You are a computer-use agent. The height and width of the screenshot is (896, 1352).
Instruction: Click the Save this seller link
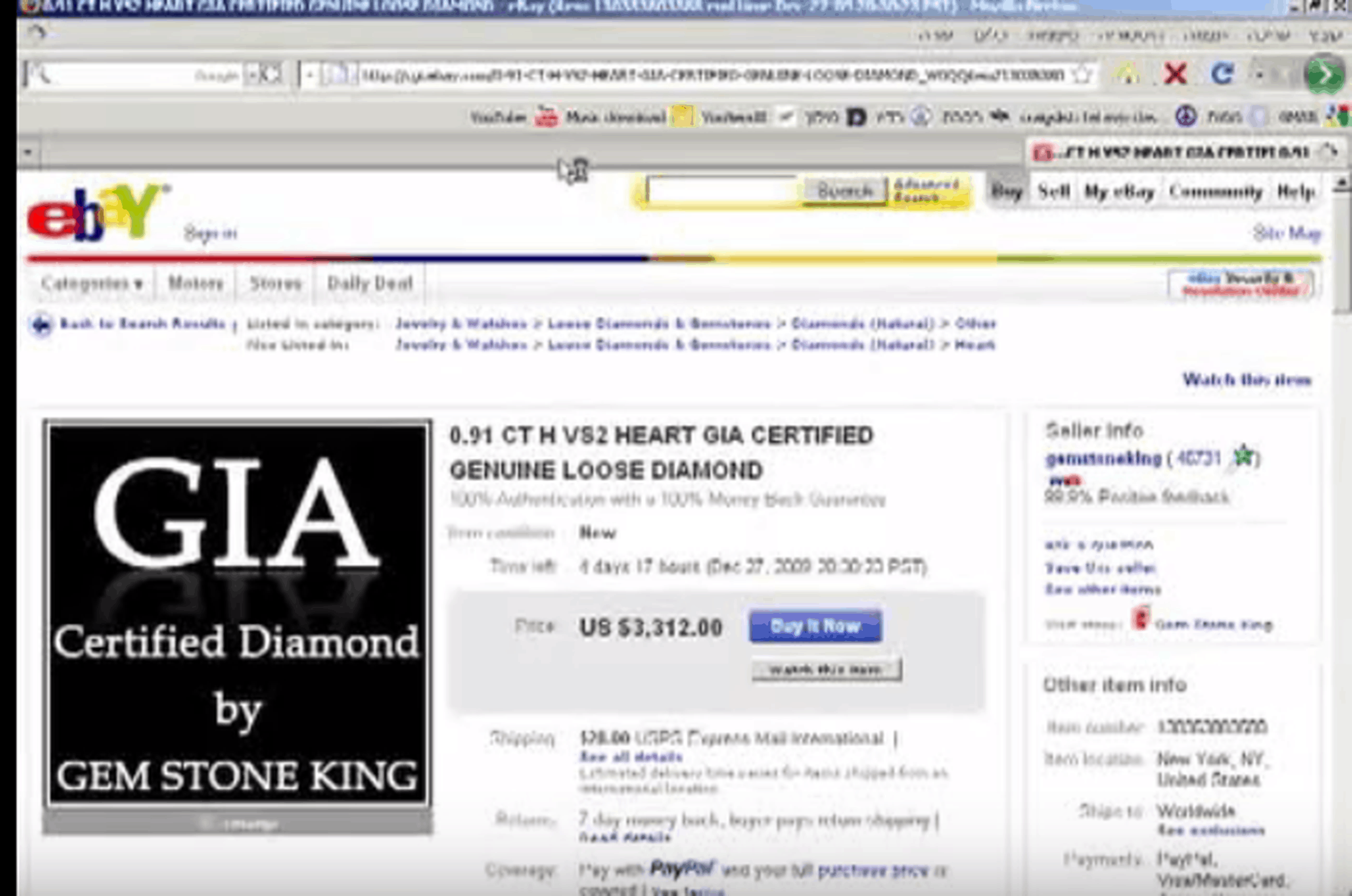[1100, 568]
